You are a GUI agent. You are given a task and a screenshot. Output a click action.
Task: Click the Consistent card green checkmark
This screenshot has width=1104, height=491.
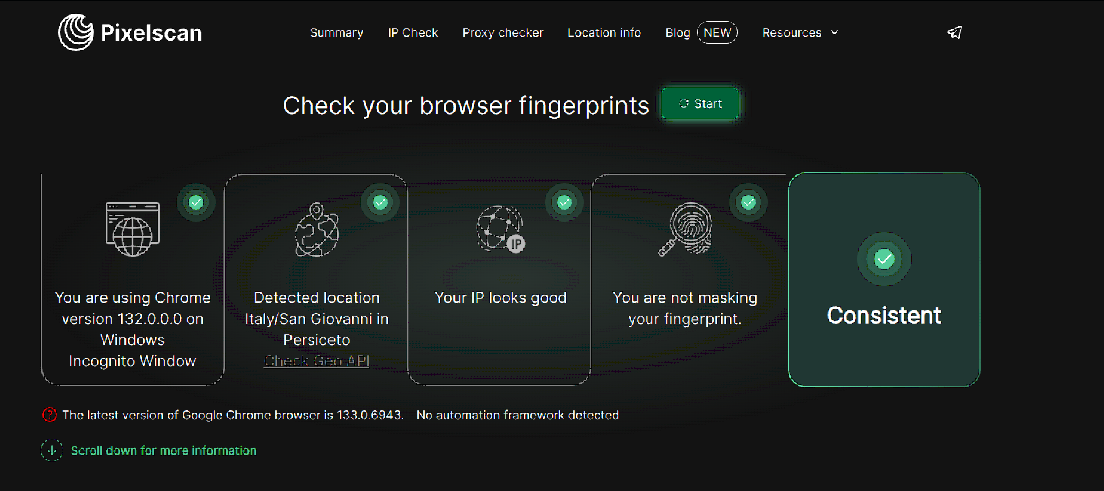click(884, 259)
